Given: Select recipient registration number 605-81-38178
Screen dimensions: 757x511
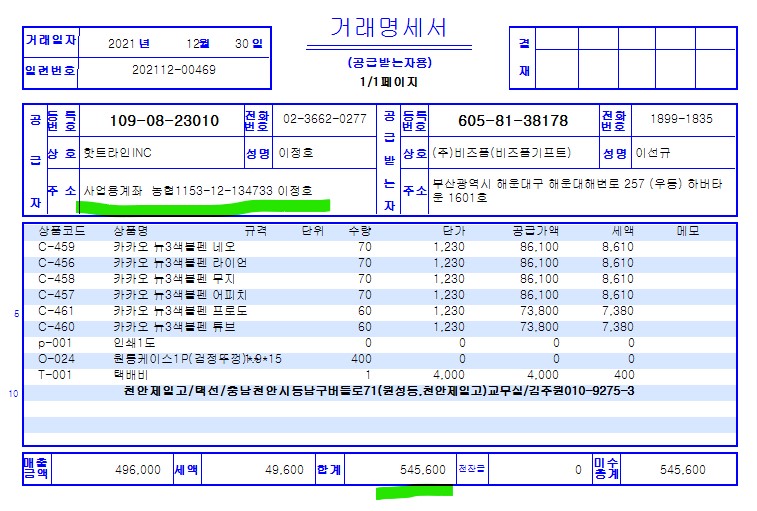Looking at the screenshot, I should tap(512, 120).
